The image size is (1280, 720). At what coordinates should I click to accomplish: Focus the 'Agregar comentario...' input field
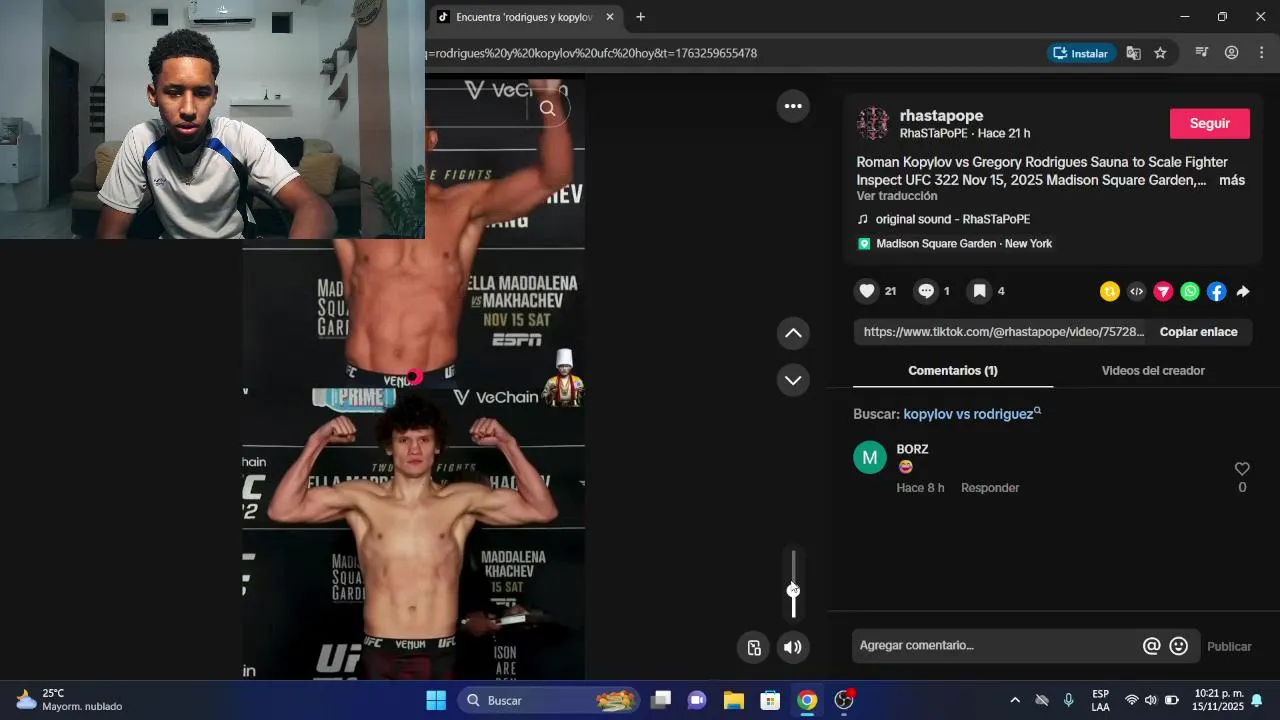995,646
